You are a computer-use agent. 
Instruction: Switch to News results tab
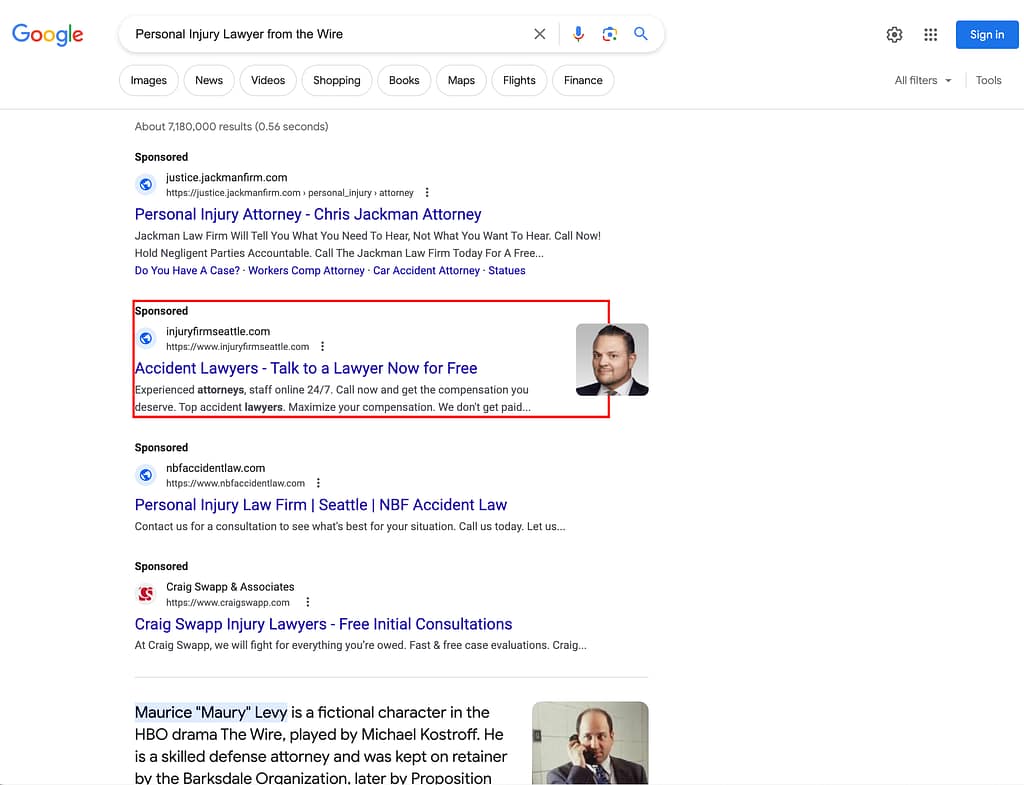pyautogui.click(x=209, y=80)
